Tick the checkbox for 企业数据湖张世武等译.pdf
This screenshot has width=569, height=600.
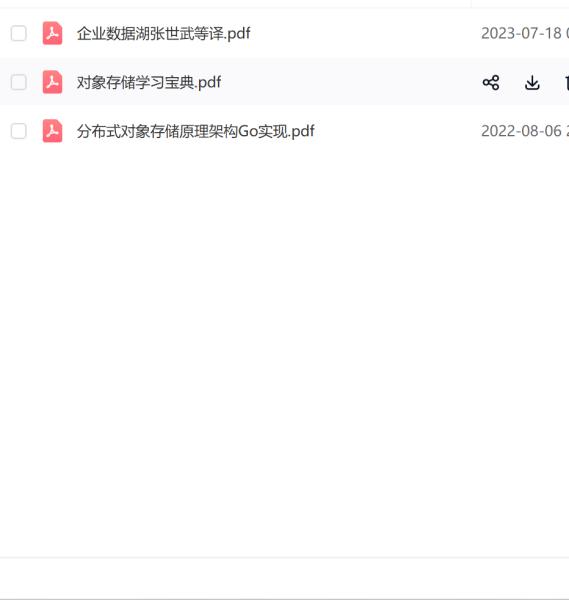pos(18,33)
